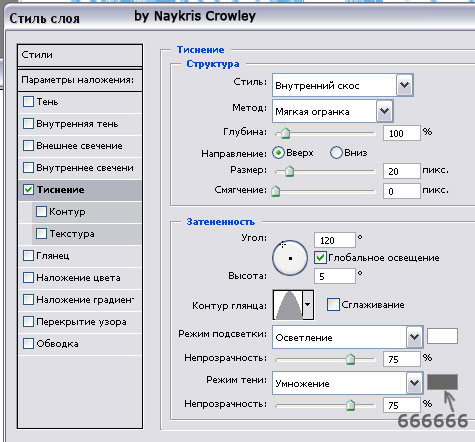Enable the Наложение цвета checkbox

tap(28, 277)
